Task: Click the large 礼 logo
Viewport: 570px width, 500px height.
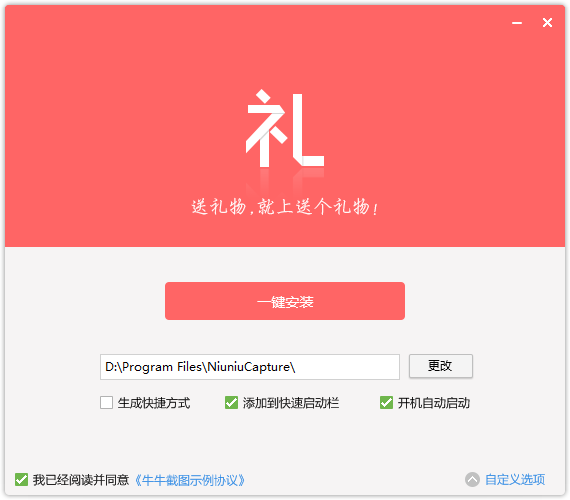Action: coord(285,128)
